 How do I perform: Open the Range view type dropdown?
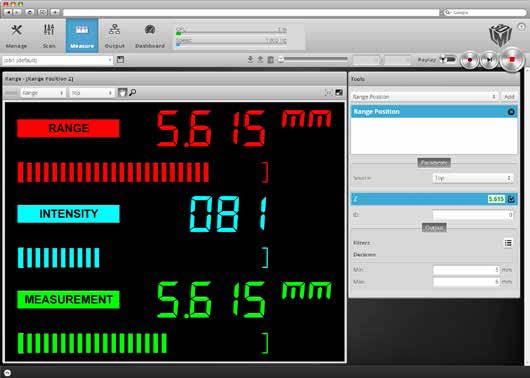pyautogui.click(x=43, y=93)
